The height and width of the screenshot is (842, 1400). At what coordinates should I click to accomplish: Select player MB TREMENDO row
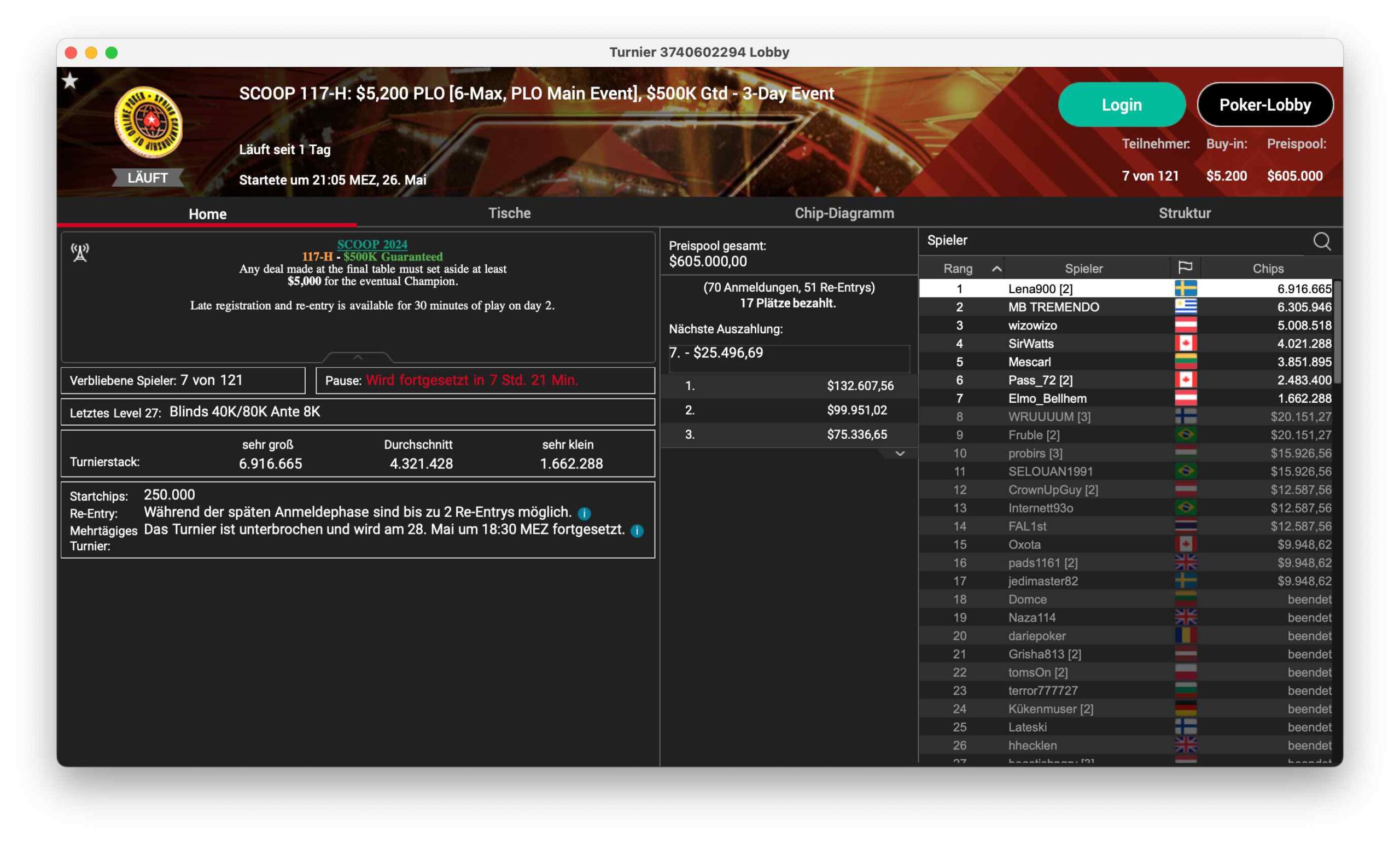click(1053, 307)
